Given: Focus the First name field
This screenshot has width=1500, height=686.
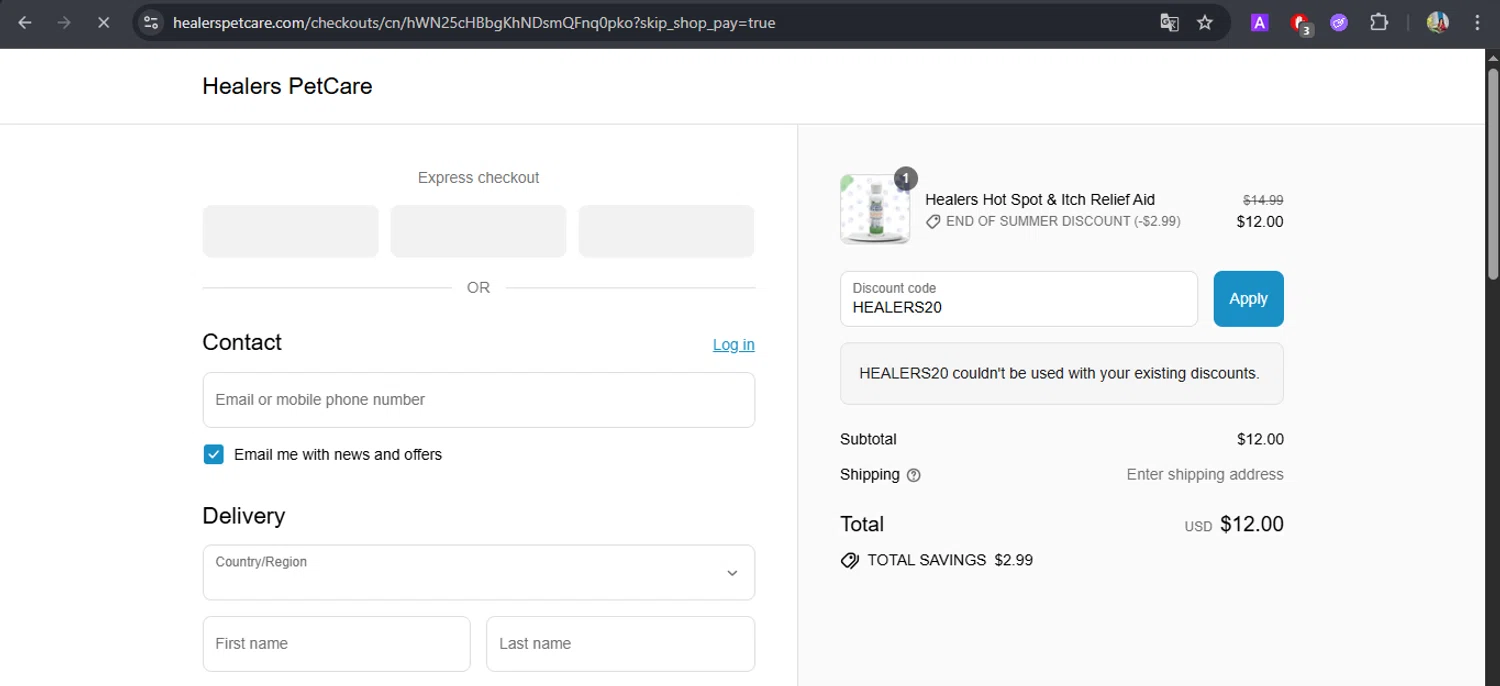Looking at the screenshot, I should pyautogui.click(x=336, y=644).
